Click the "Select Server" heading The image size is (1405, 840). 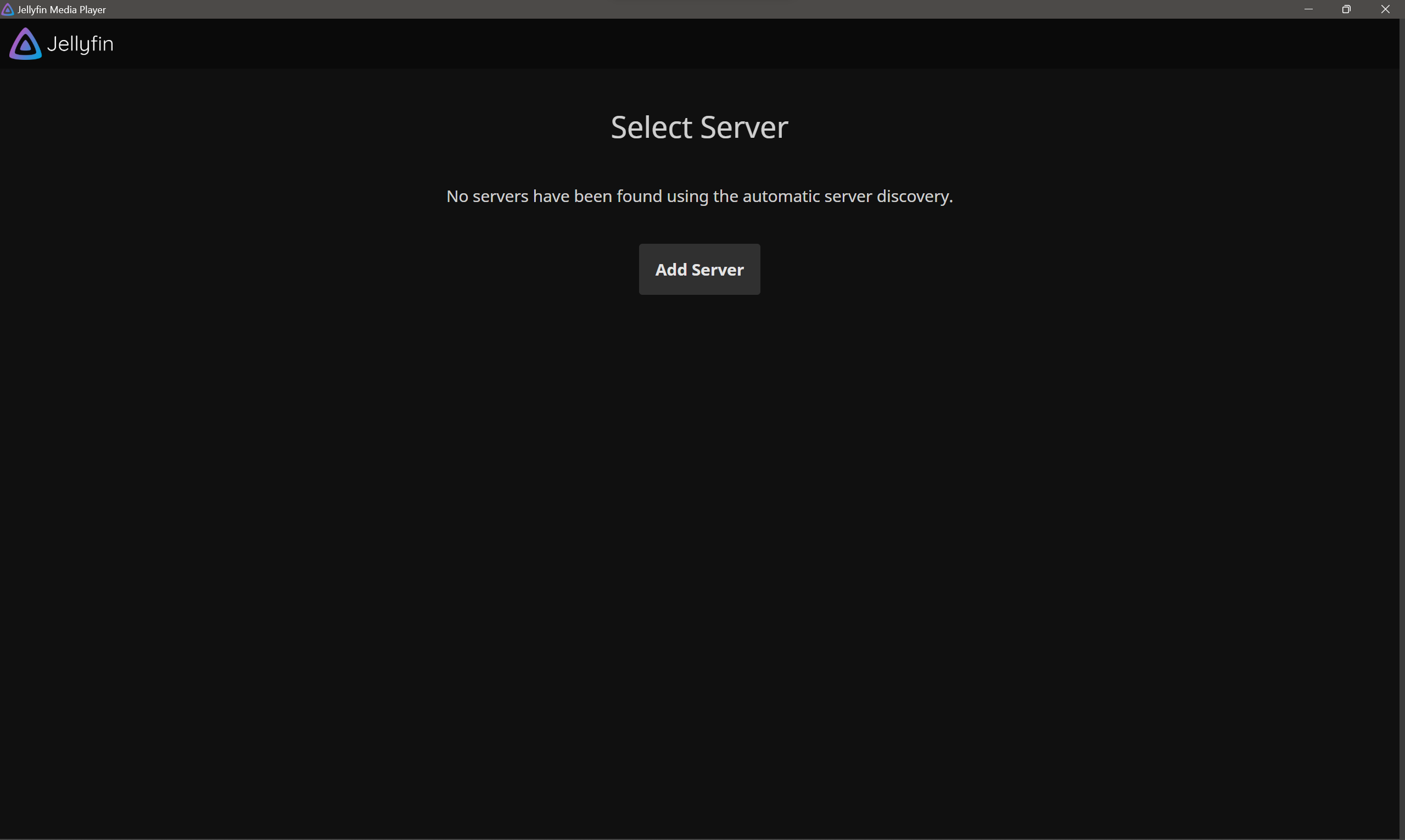(699, 127)
